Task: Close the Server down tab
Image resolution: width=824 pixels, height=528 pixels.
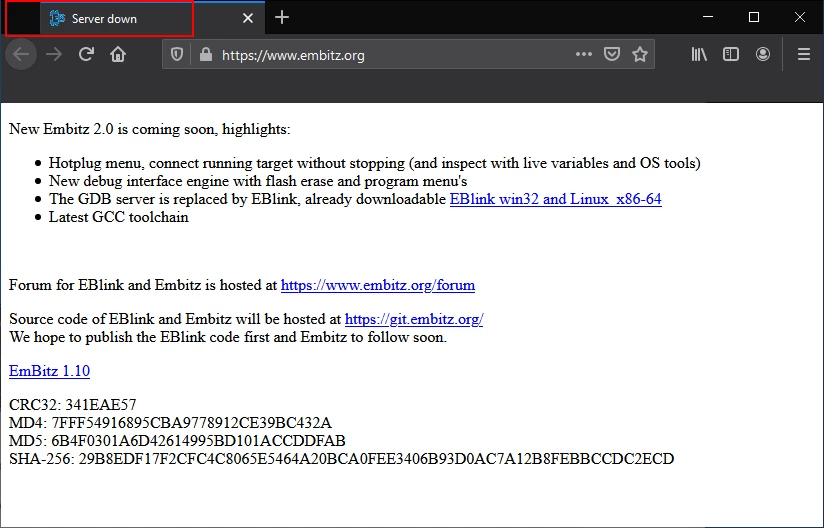Action: click(248, 18)
